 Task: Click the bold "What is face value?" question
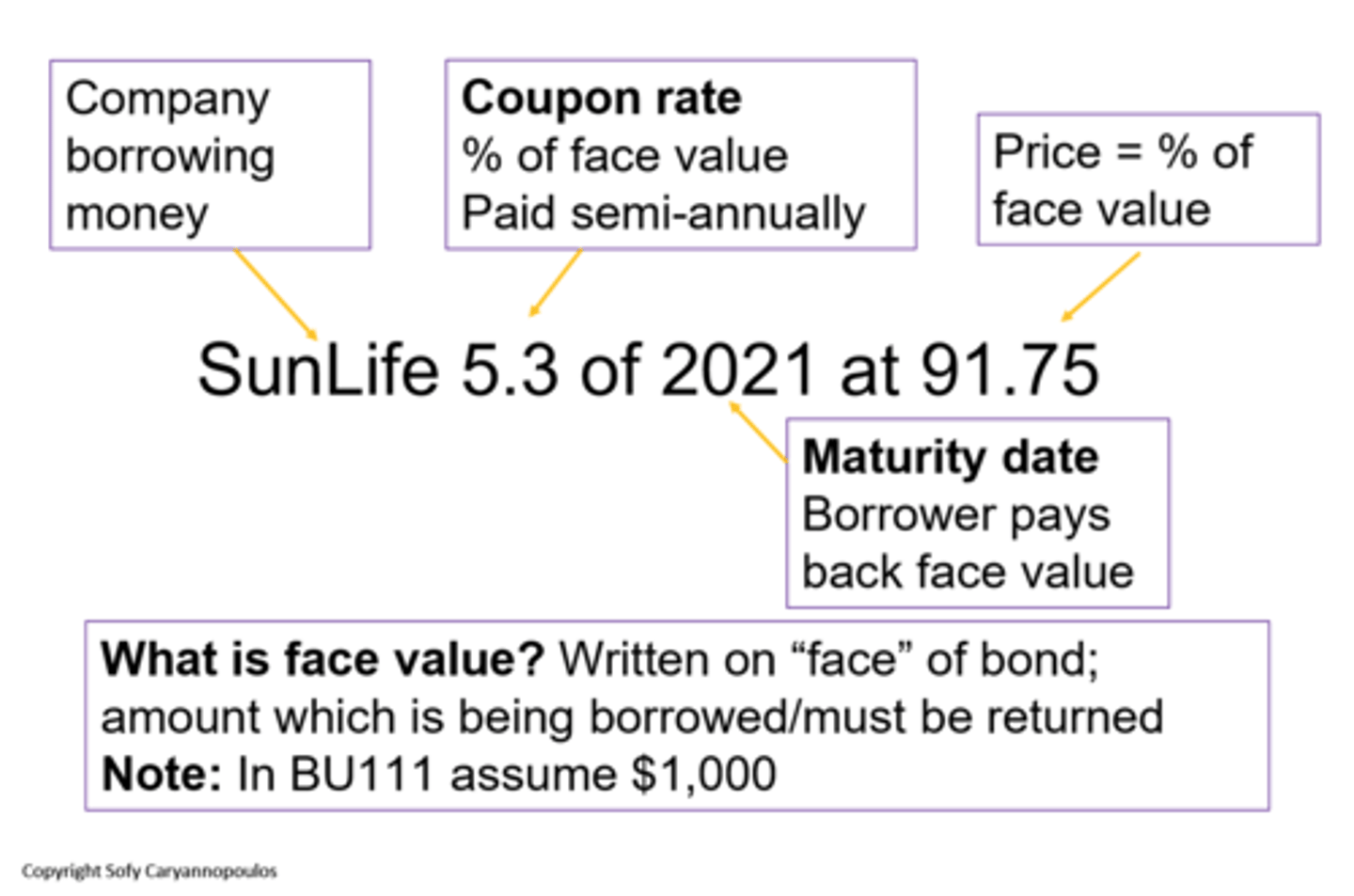(323, 659)
